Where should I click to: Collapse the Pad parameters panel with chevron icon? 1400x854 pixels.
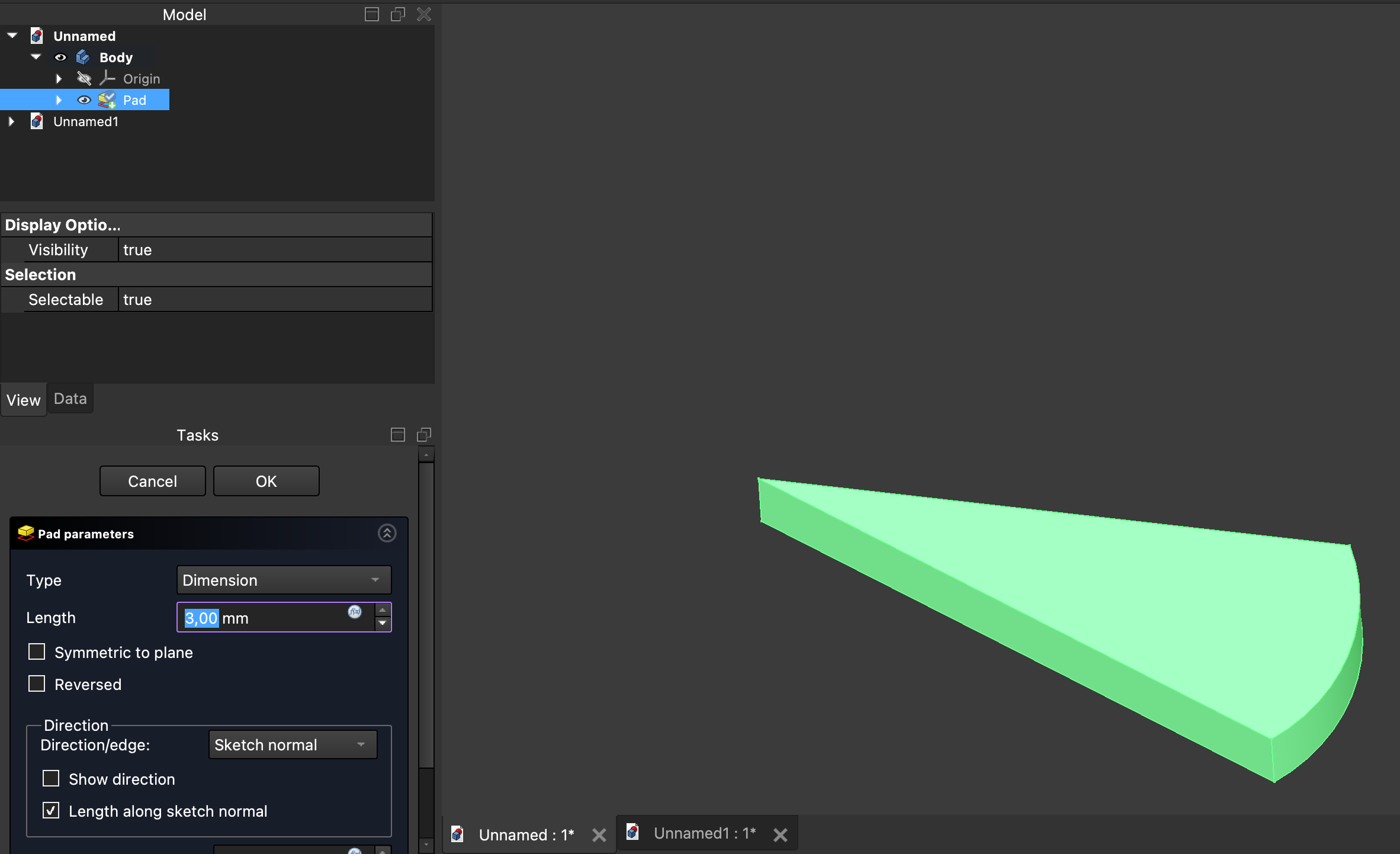tap(387, 534)
